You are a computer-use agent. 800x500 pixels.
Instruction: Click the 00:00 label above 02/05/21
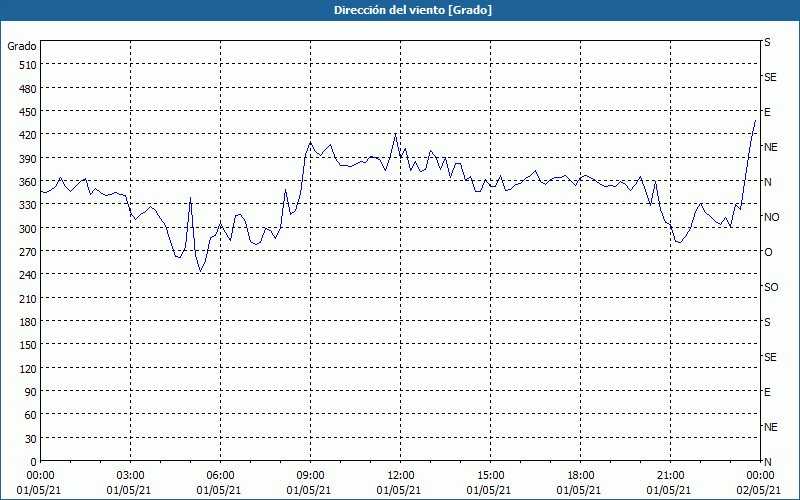(x=760, y=476)
